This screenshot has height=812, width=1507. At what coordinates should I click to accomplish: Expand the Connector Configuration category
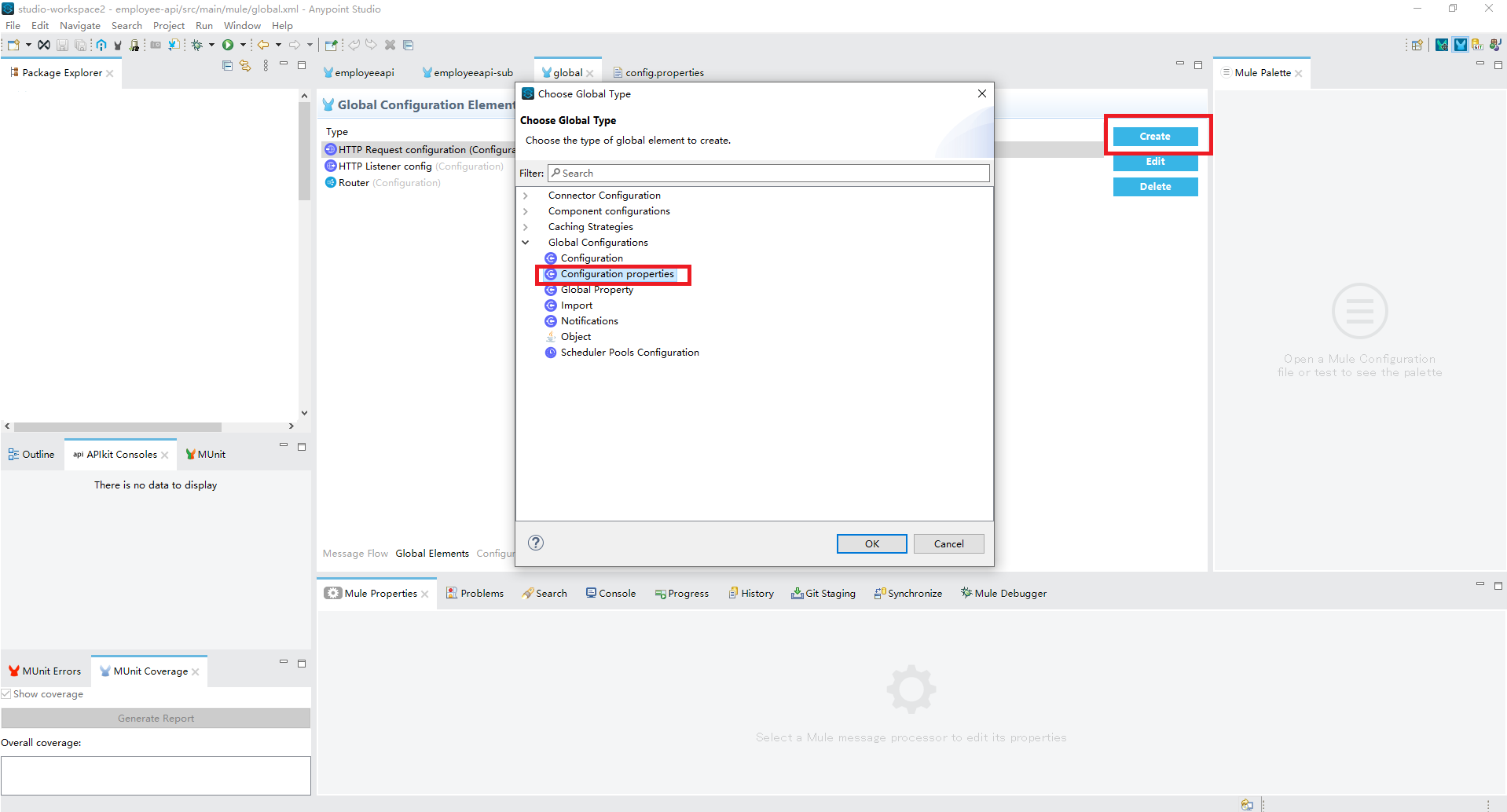525,195
